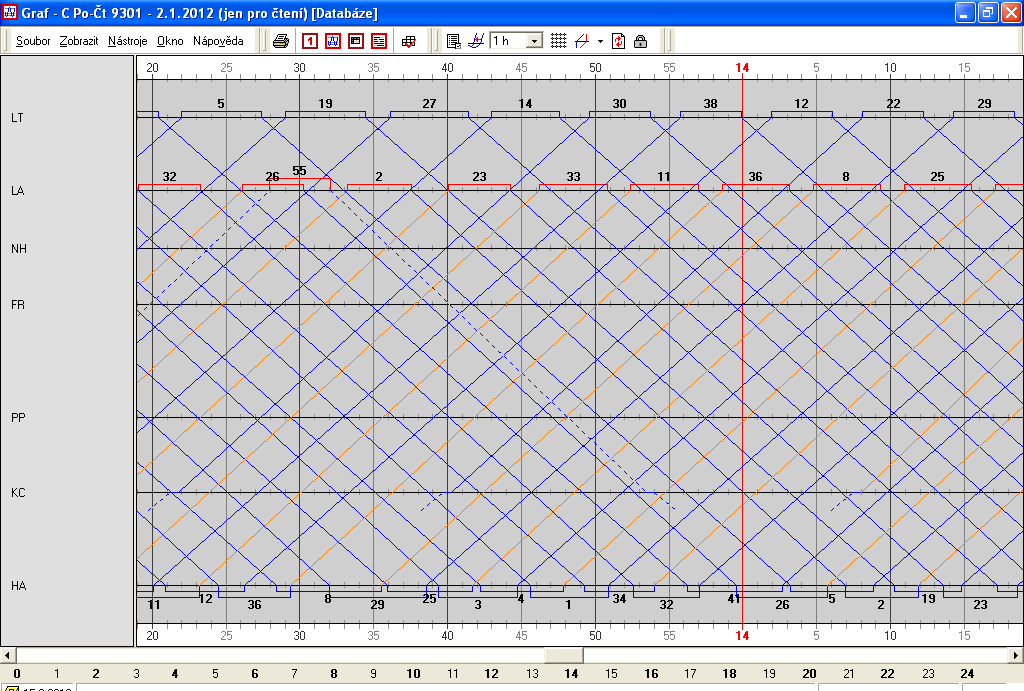
Task: Click turnaround number 33 on the LA row
Action: tap(573, 177)
